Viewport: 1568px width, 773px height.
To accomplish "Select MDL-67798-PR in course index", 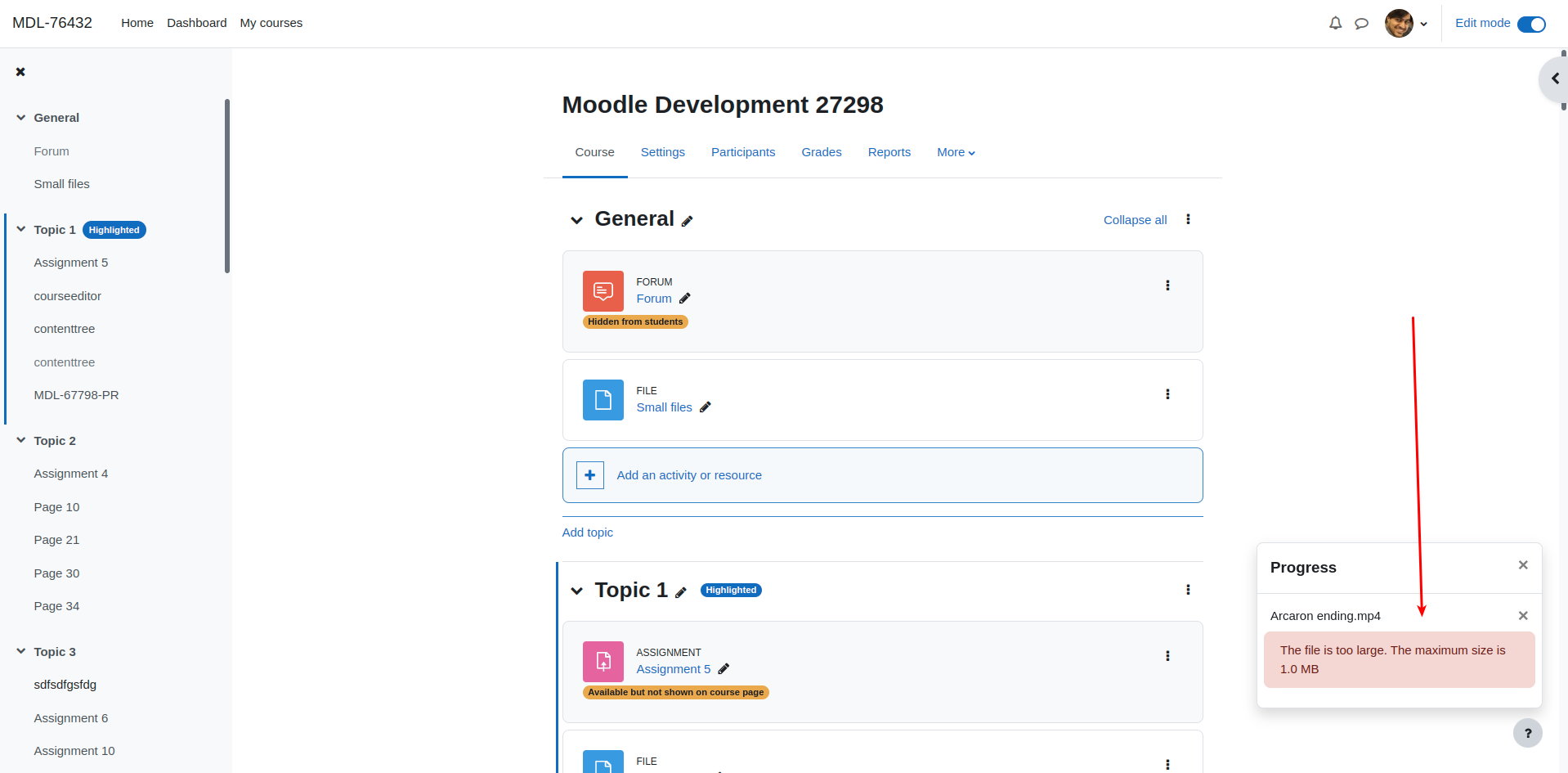I will tap(77, 395).
